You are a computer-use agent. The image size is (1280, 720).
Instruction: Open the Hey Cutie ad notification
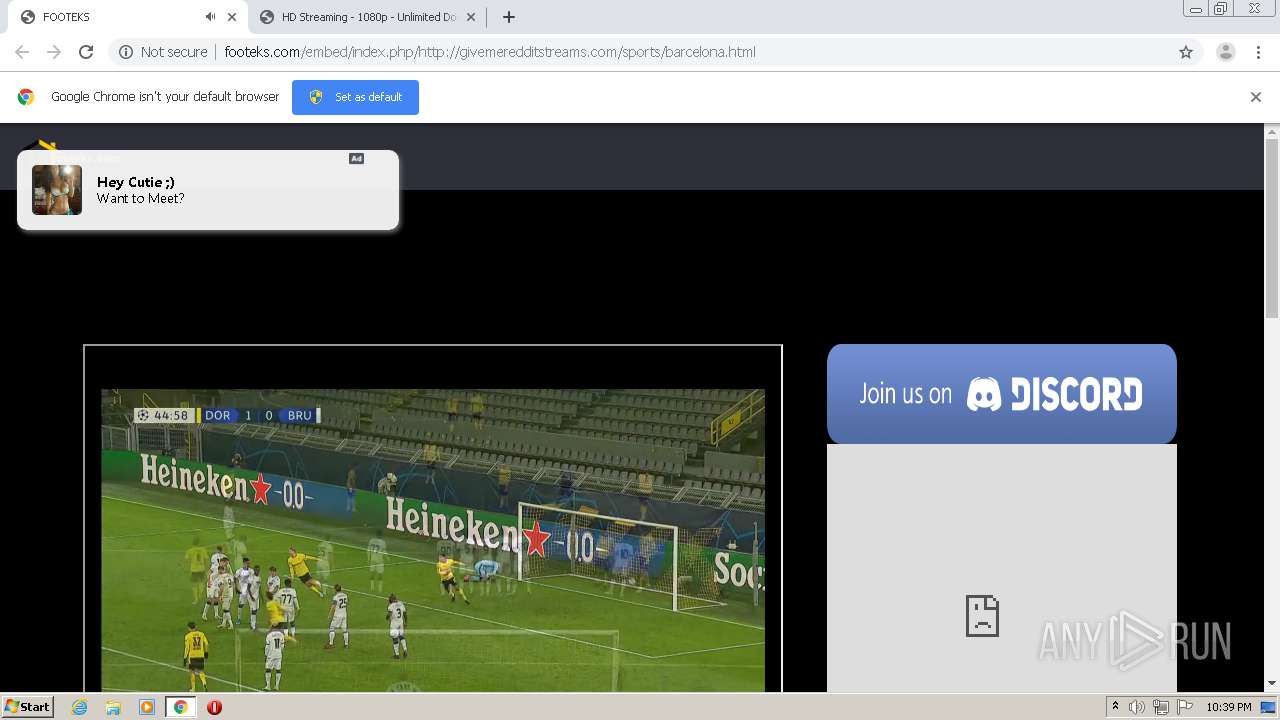pos(208,190)
